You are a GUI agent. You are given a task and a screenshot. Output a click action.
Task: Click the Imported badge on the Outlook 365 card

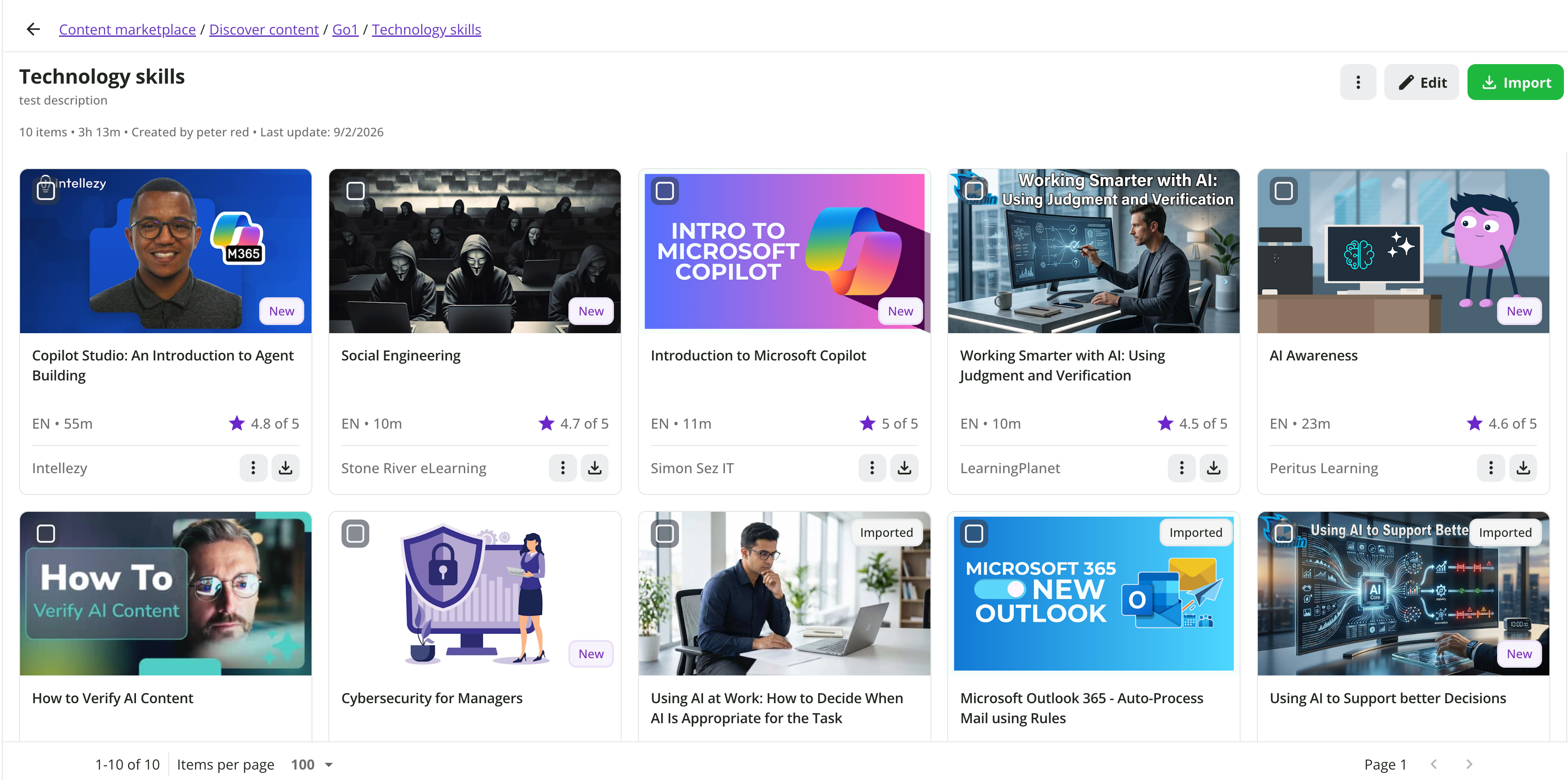pos(1196,532)
